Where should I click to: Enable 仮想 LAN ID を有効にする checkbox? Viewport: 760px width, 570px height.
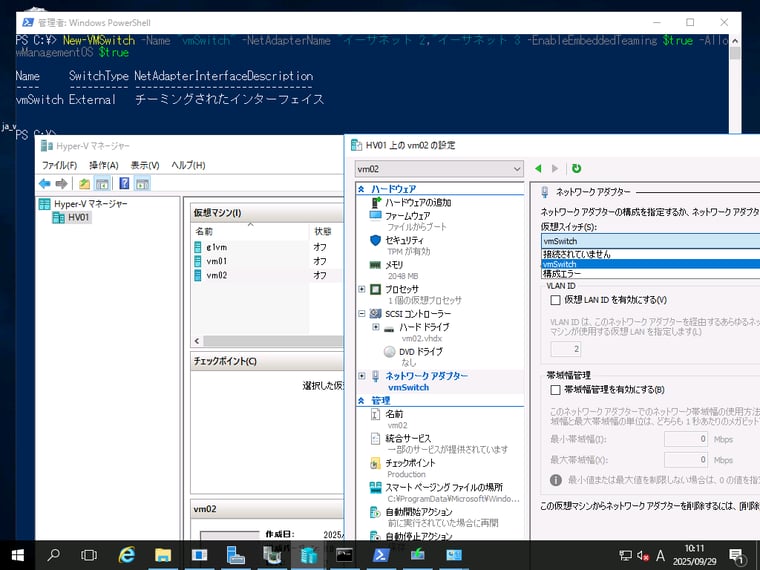tap(555, 300)
